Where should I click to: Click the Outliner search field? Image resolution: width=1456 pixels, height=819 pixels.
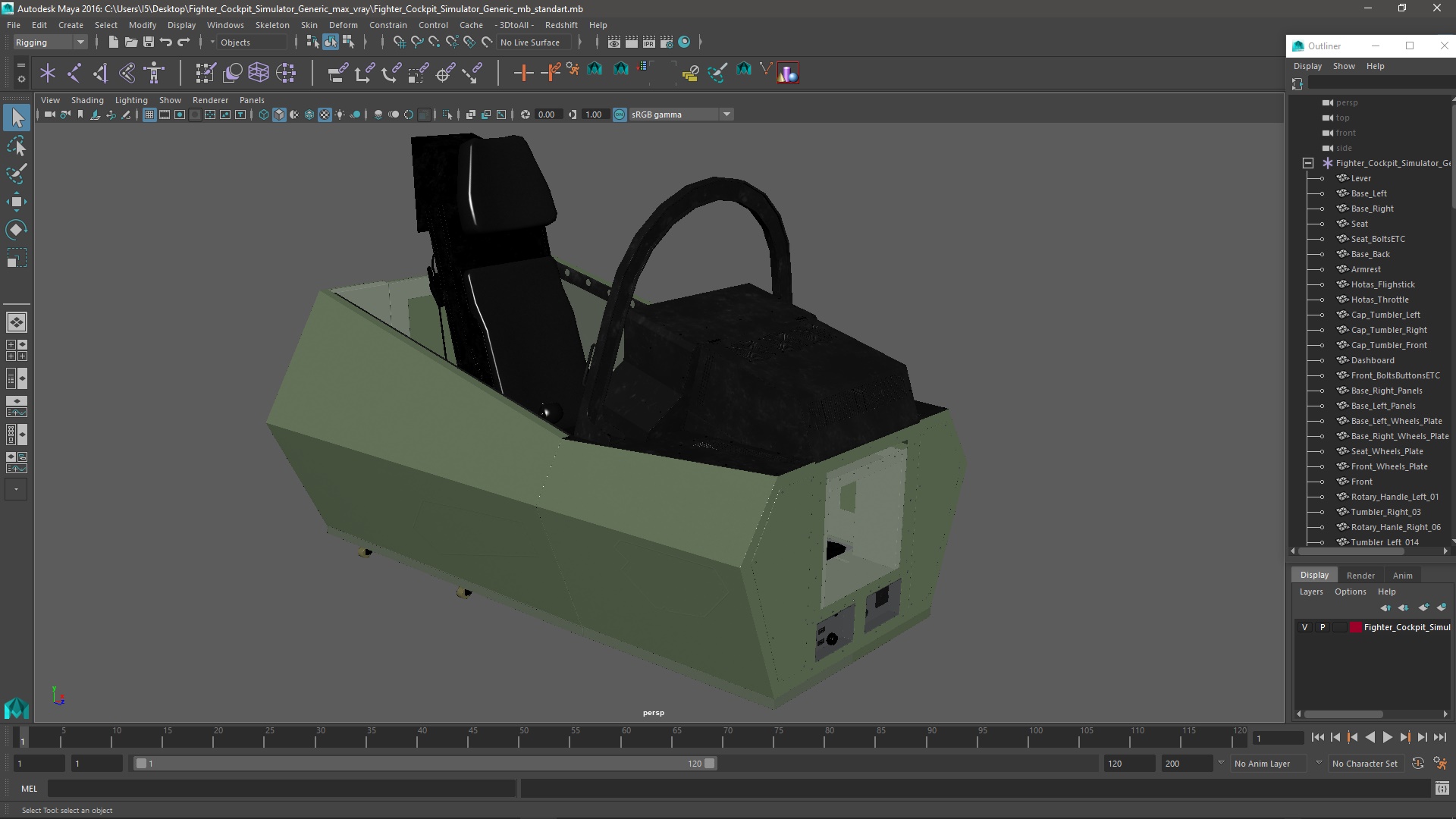[1380, 83]
